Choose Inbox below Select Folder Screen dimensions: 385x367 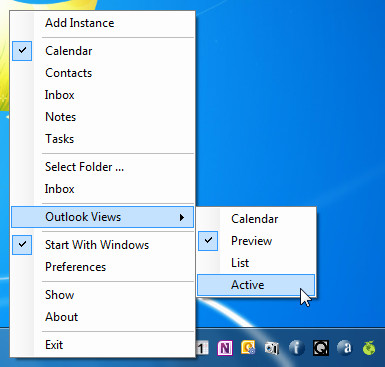point(102,189)
